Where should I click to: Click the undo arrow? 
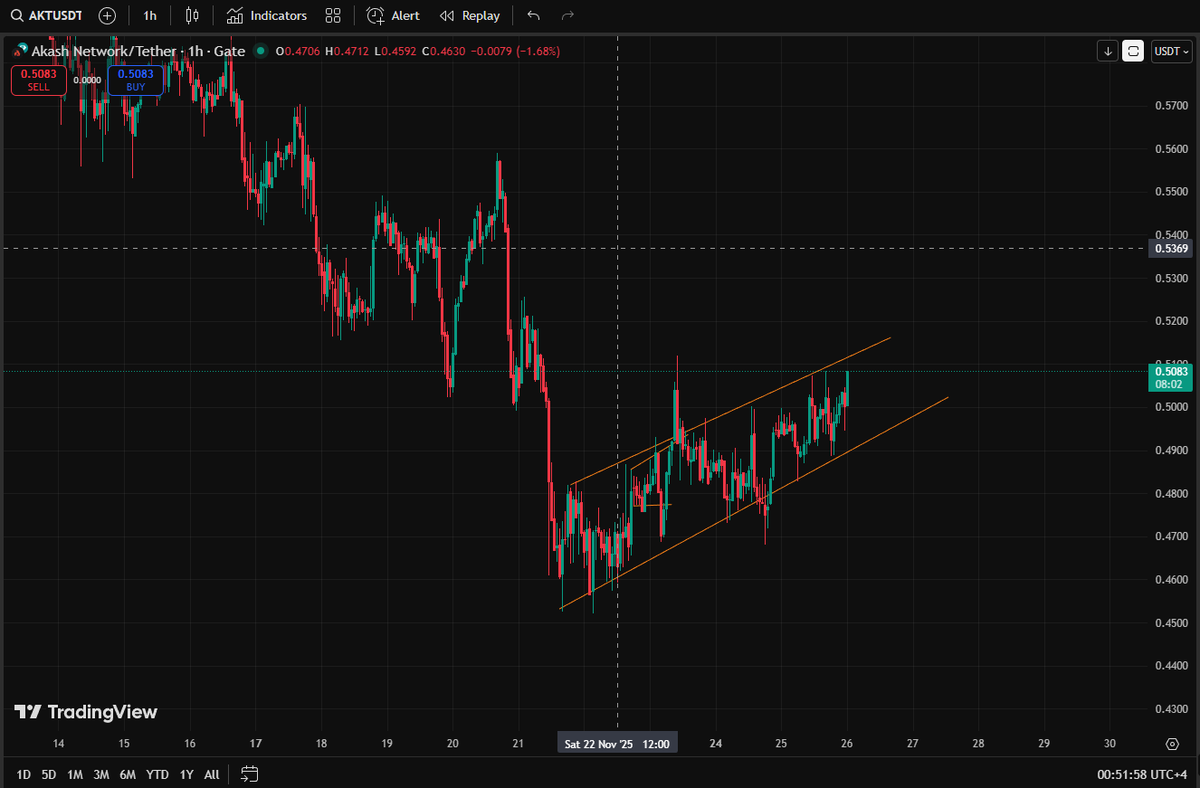point(534,16)
